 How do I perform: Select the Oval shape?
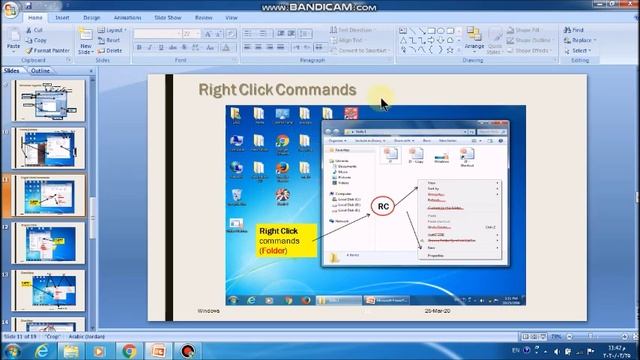pos(440,31)
